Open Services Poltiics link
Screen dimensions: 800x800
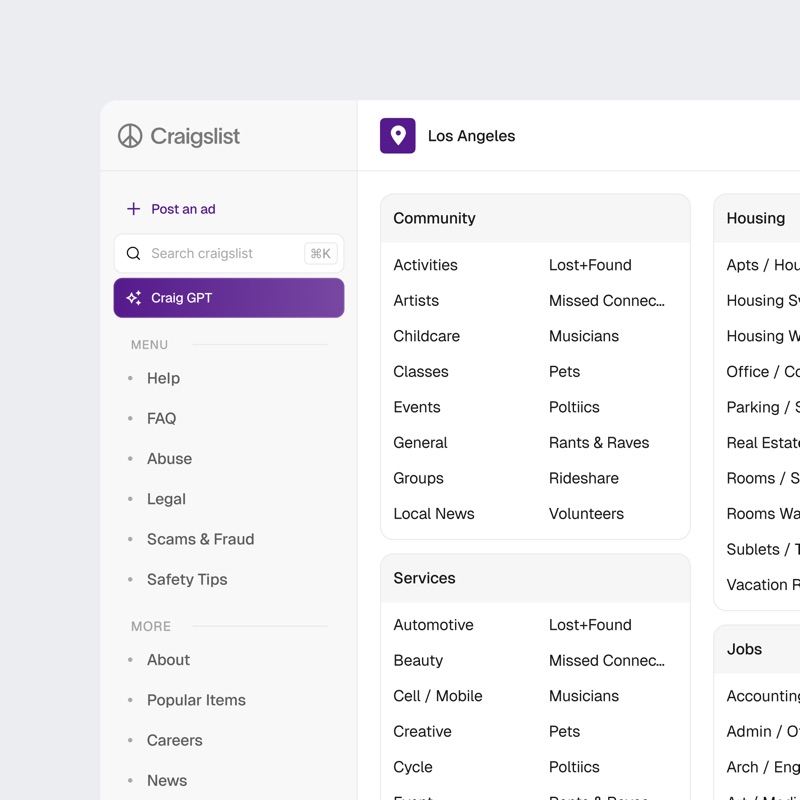[x=574, y=767]
